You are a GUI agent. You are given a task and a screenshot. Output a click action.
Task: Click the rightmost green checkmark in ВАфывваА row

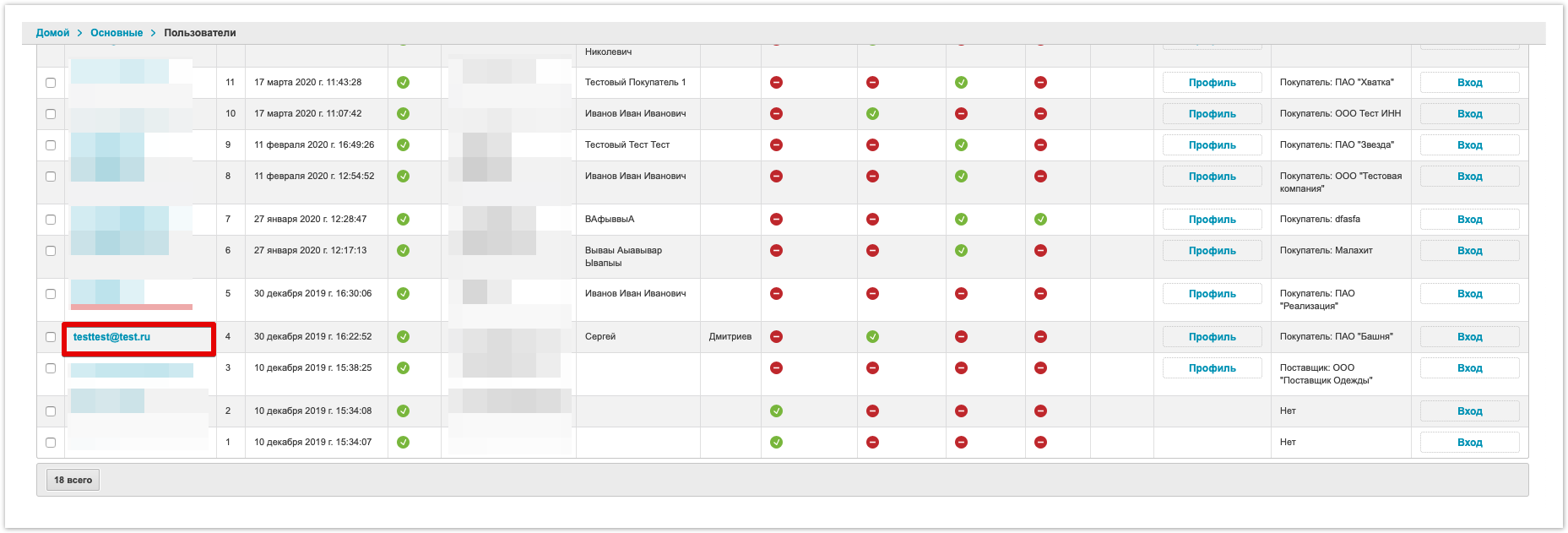click(x=1040, y=220)
